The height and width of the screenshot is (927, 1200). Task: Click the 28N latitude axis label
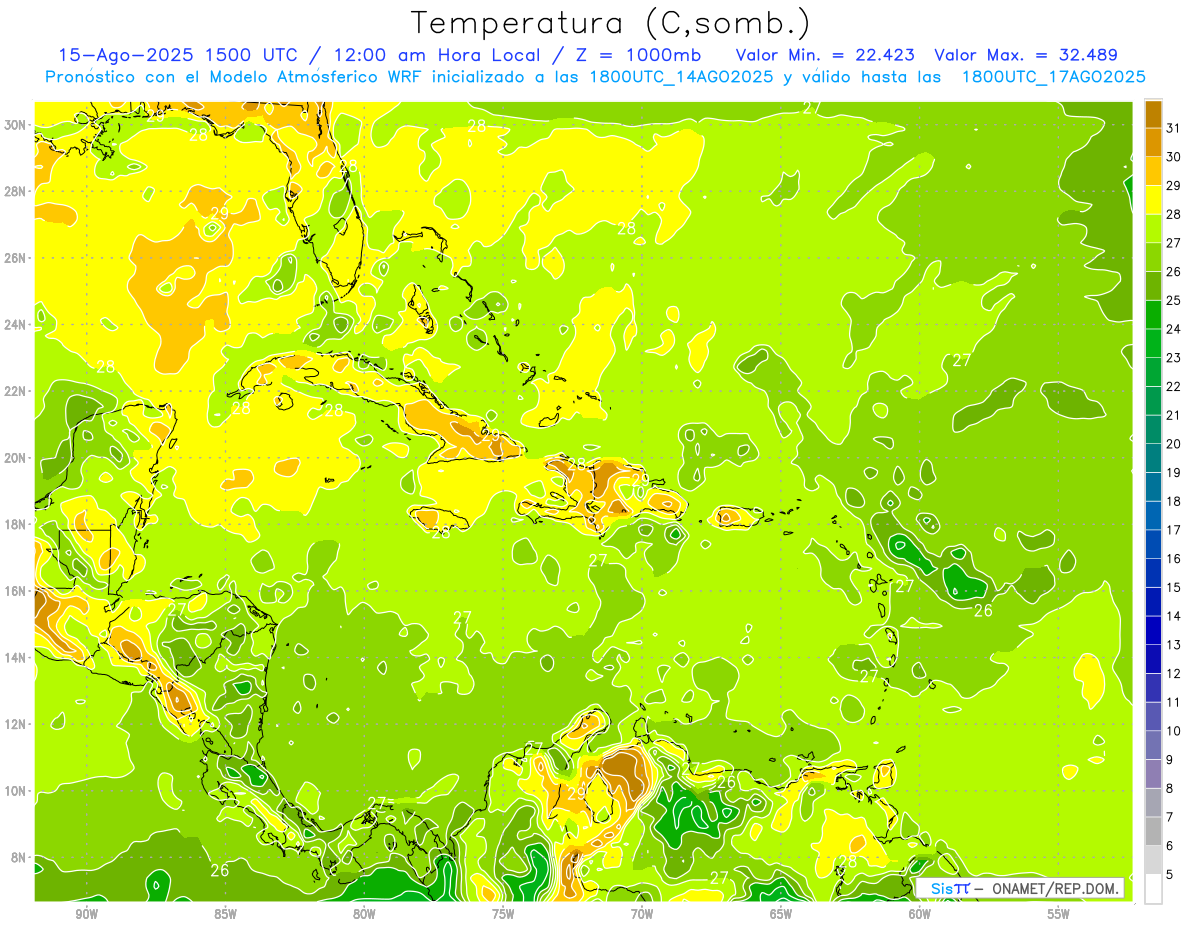click(x=16, y=191)
